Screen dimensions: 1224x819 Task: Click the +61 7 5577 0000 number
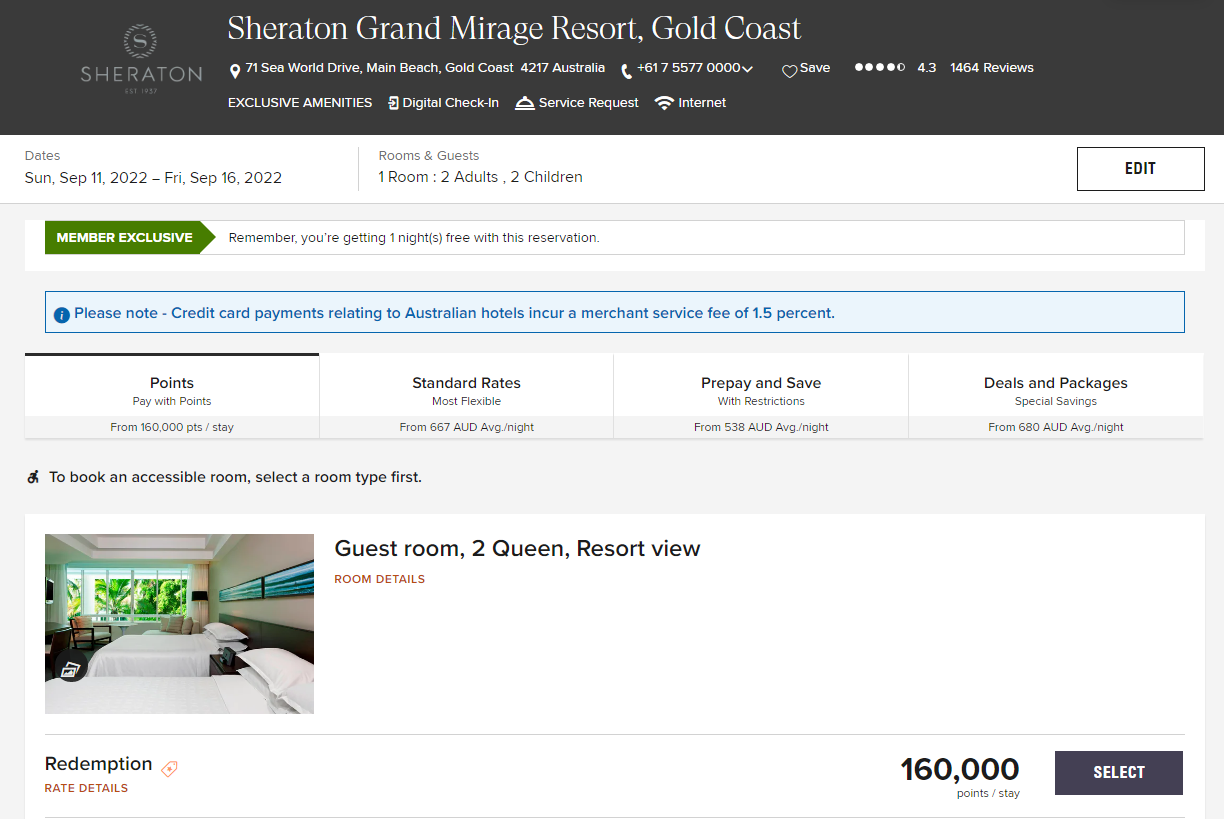pyautogui.click(x=688, y=68)
